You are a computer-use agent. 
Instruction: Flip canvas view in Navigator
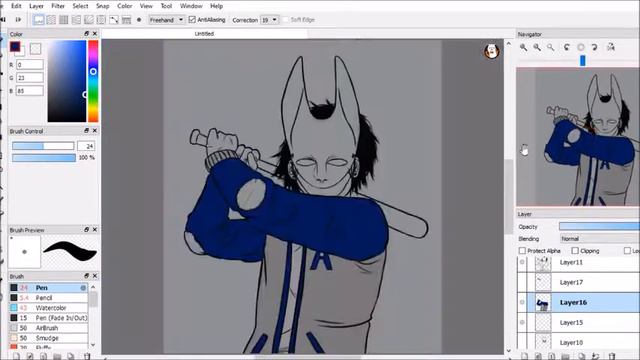pos(611,47)
